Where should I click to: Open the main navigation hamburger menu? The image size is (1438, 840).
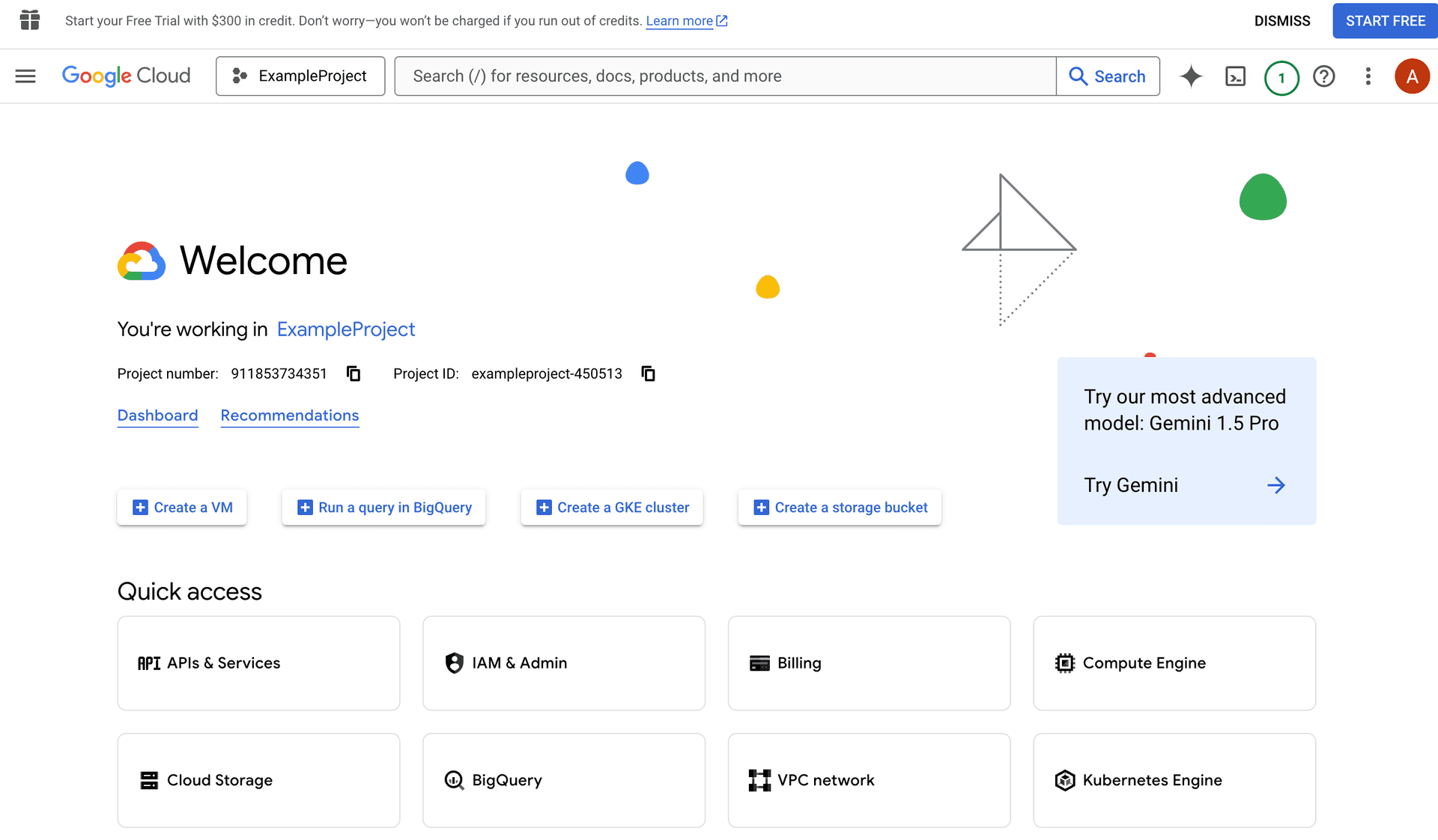[25, 76]
